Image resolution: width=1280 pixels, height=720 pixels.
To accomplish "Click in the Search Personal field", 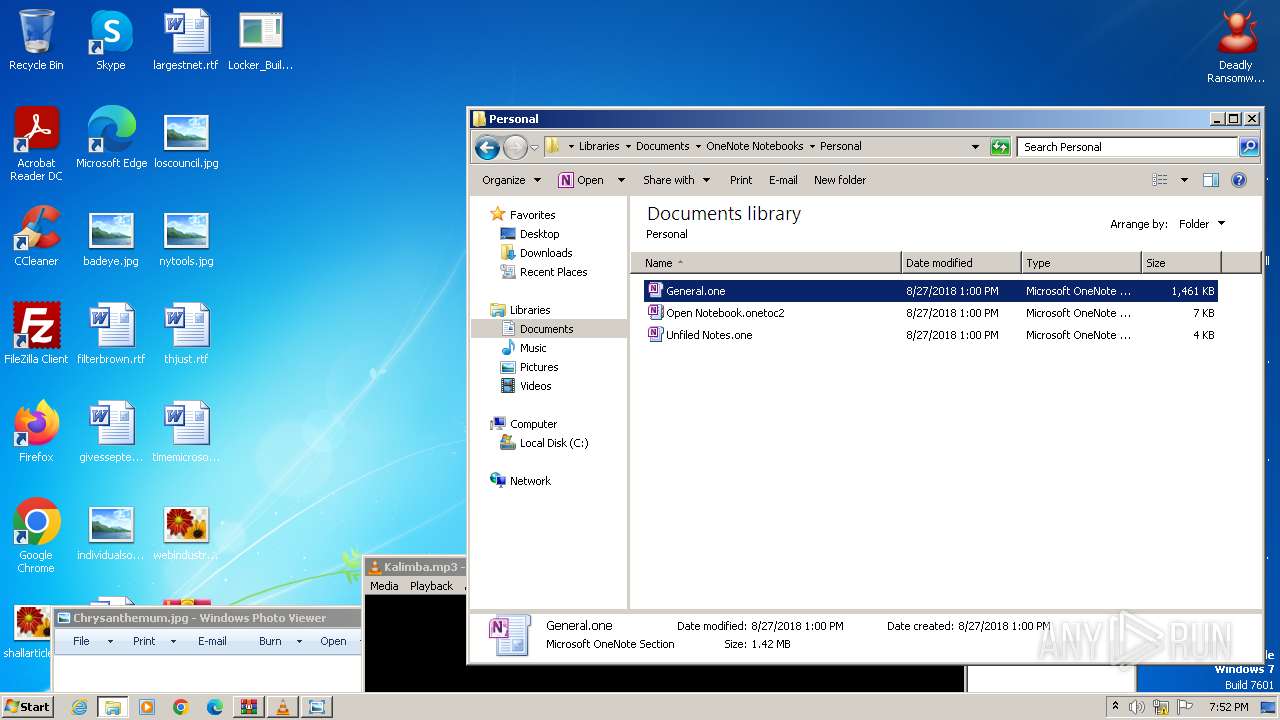I will pyautogui.click(x=1128, y=147).
